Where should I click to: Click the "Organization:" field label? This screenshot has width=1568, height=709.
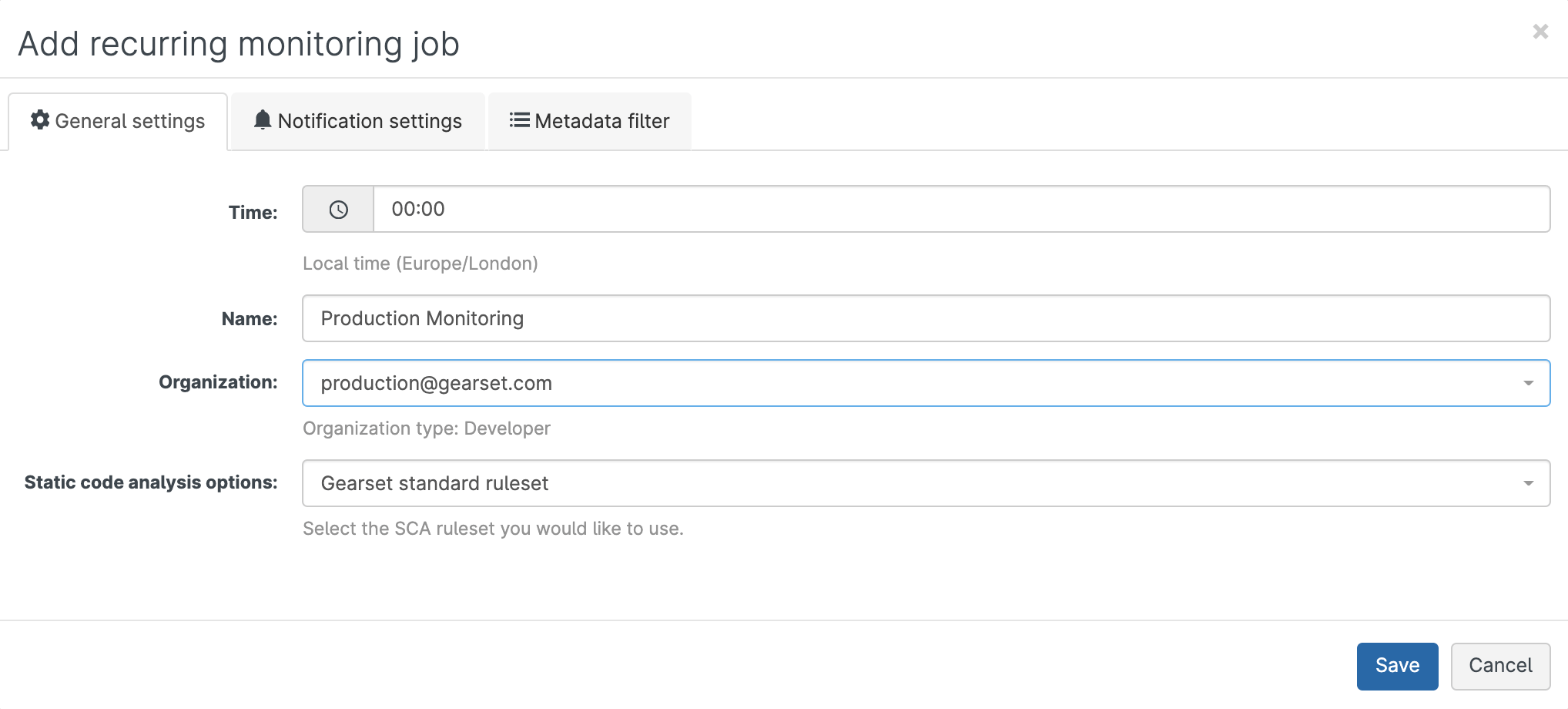click(218, 382)
